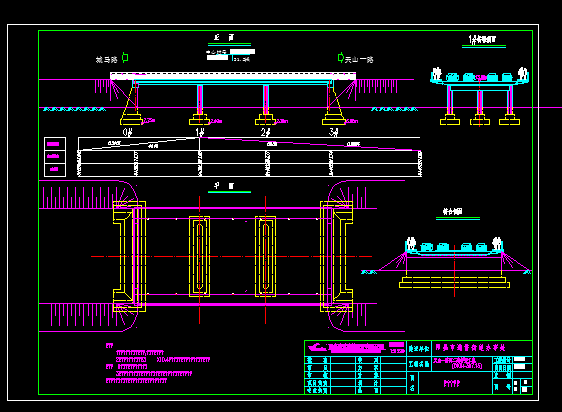562x412 pixels.
Task: Select the yellow footing of elevation pier 2#
Action: tap(266, 120)
